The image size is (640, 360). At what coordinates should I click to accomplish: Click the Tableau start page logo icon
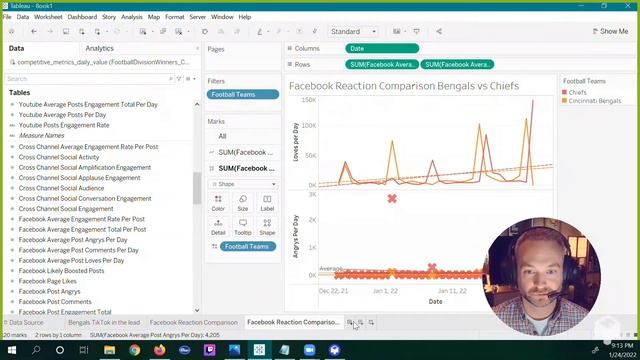click(x=12, y=31)
